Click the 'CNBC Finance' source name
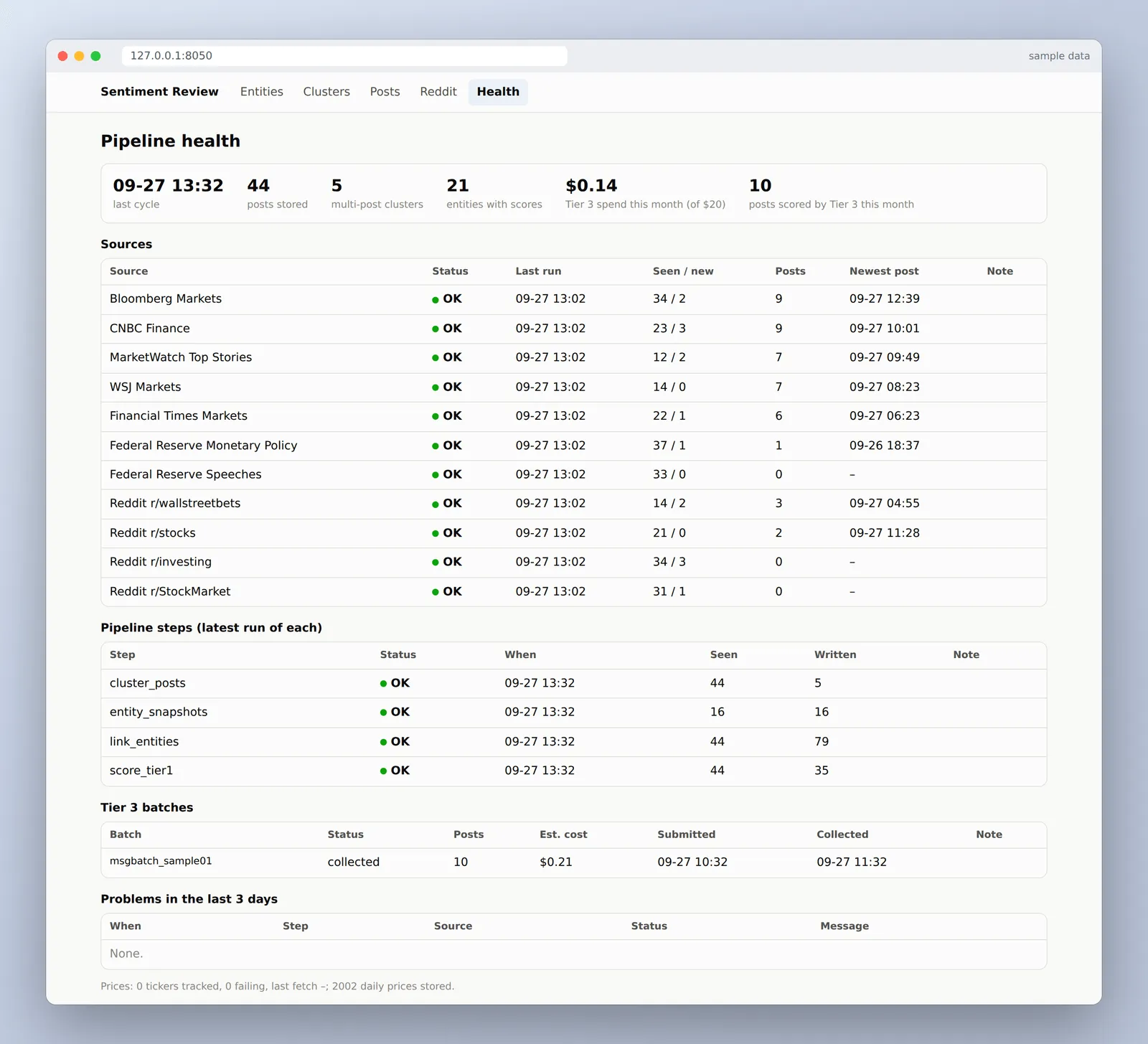This screenshot has width=1148, height=1044. [x=150, y=329]
